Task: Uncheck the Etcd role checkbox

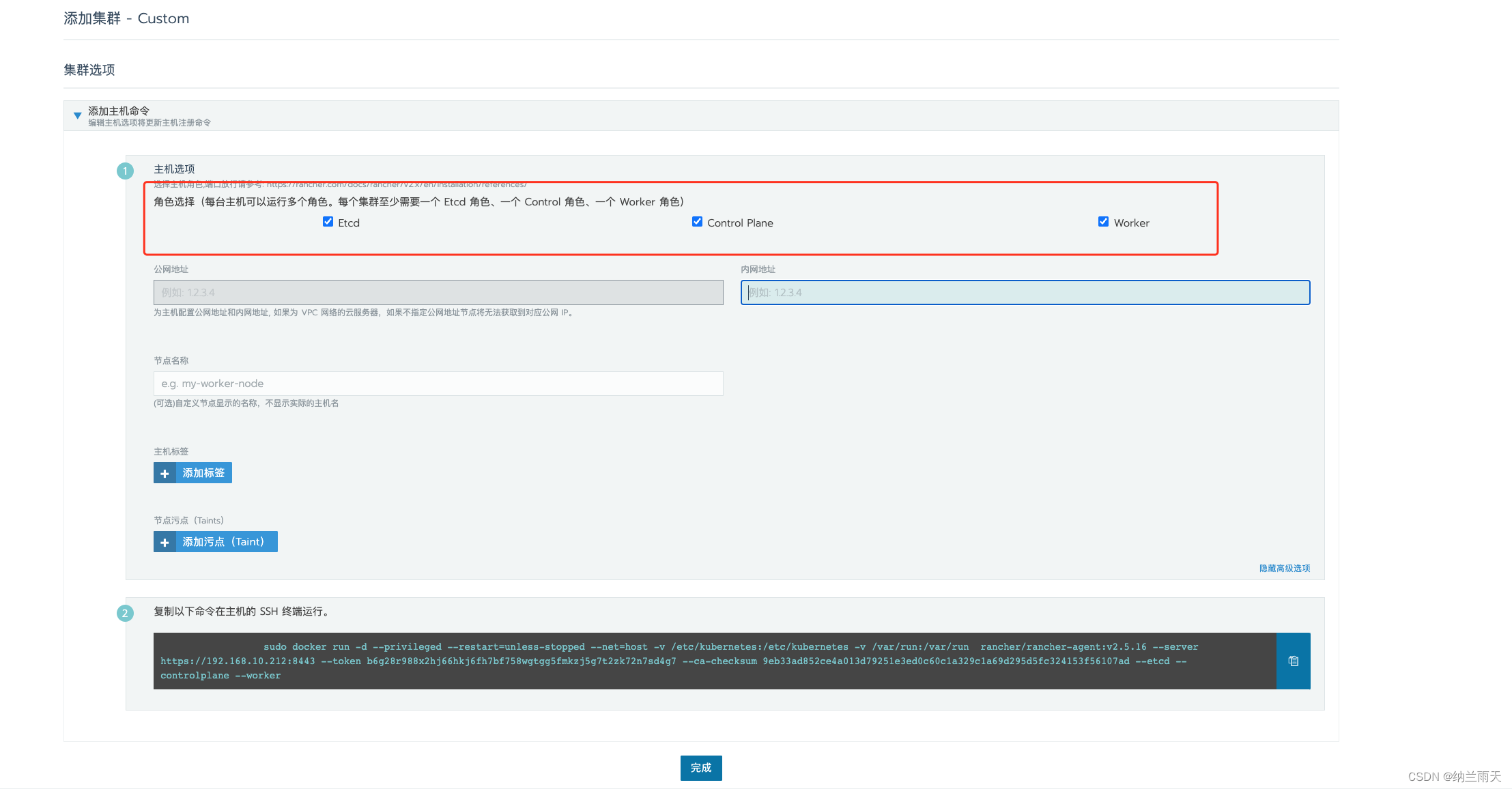Action: pos(328,222)
